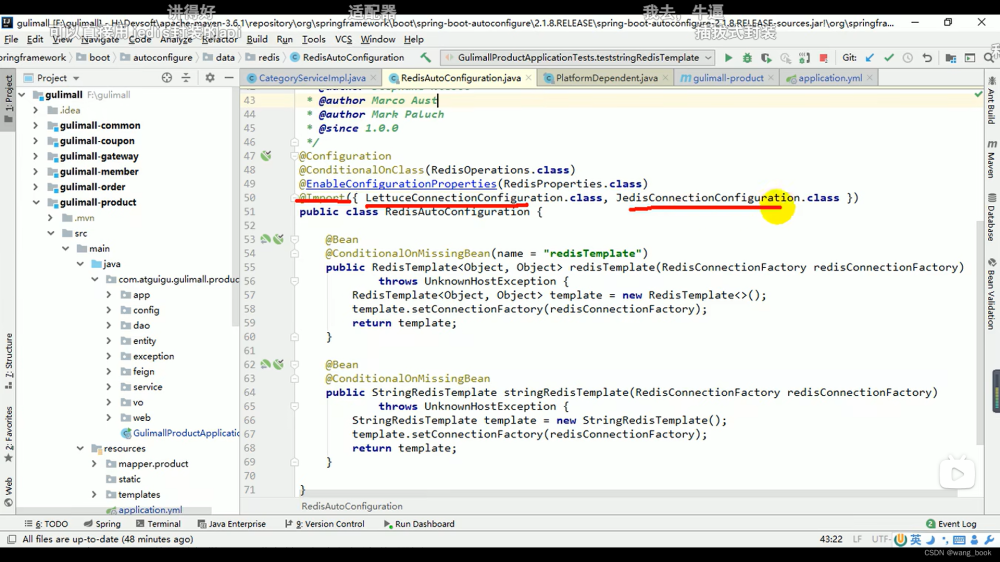Viewport: 1000px width, 562px height.
Task: Show Git history clock icon
Action: click(x=908, y=57)
